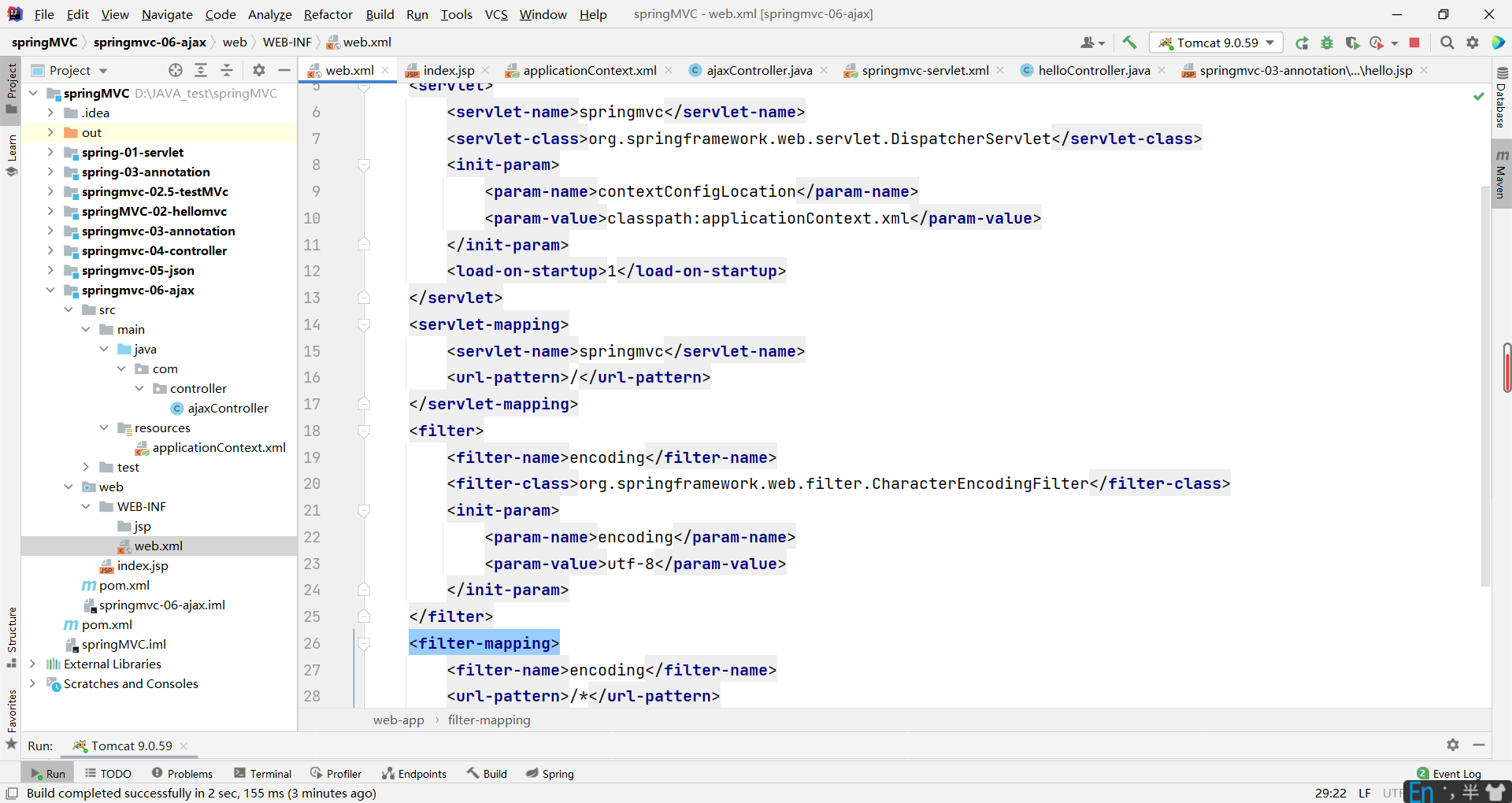Open the Terminal tool window

(x=263, y=774)
